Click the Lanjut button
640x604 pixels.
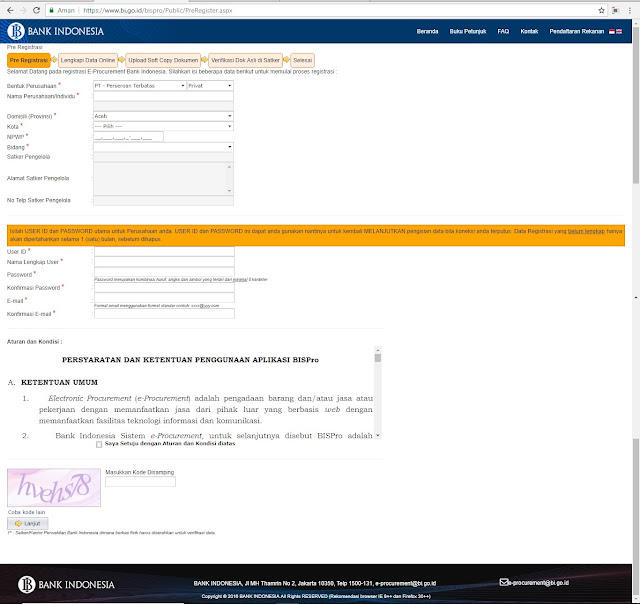pos(28,524)
